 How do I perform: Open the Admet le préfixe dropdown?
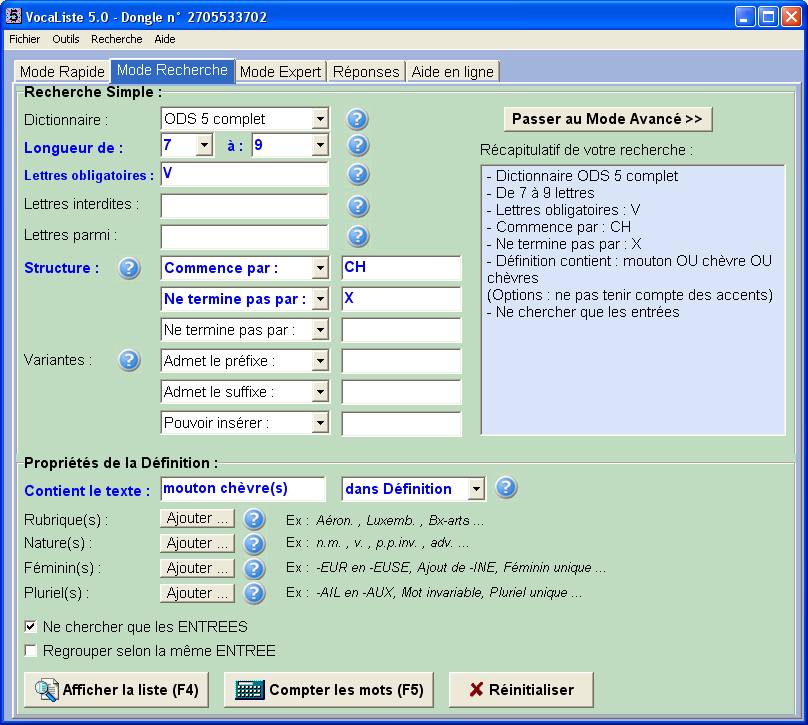coord(320,361)
